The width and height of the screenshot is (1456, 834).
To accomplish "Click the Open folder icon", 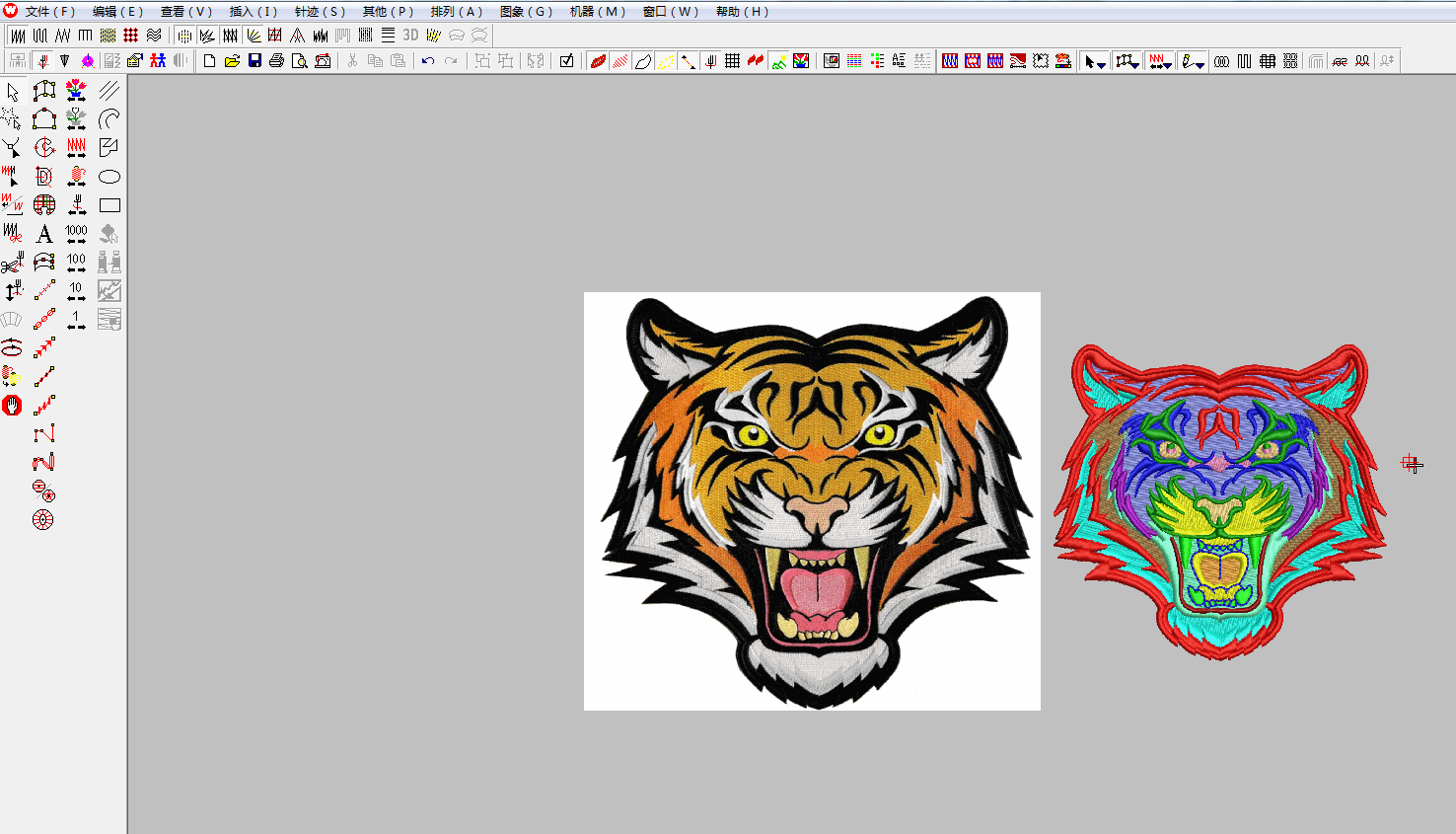I will [x=232, y=61].
